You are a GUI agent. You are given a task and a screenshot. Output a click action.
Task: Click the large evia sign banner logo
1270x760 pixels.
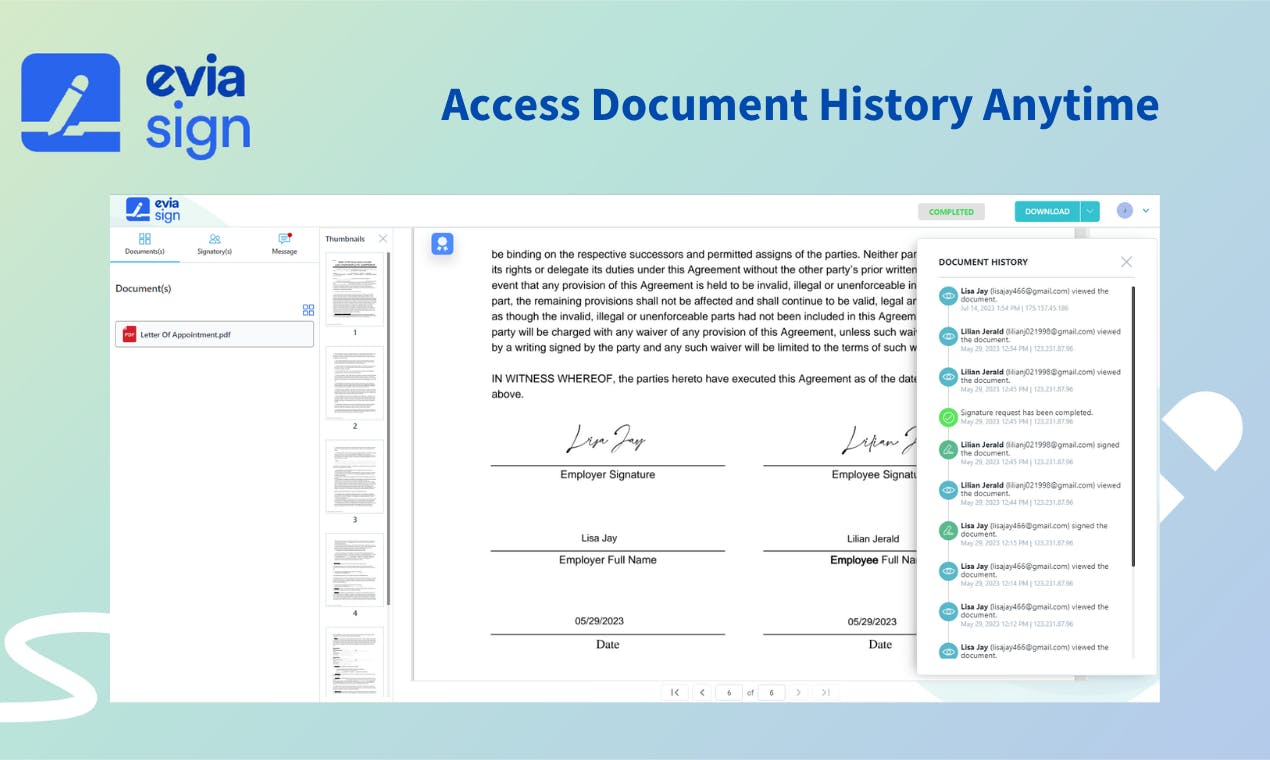click(135, 105)
